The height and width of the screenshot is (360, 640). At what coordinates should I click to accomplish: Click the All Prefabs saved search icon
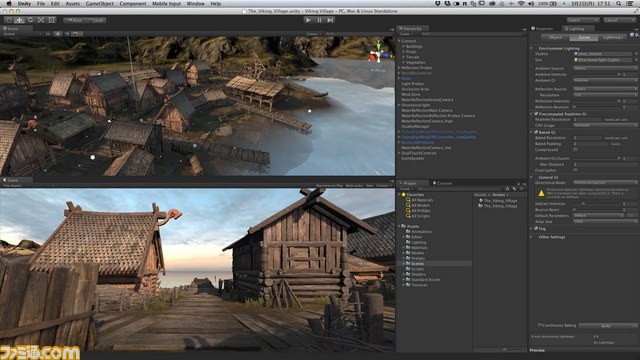coord(408,211)
